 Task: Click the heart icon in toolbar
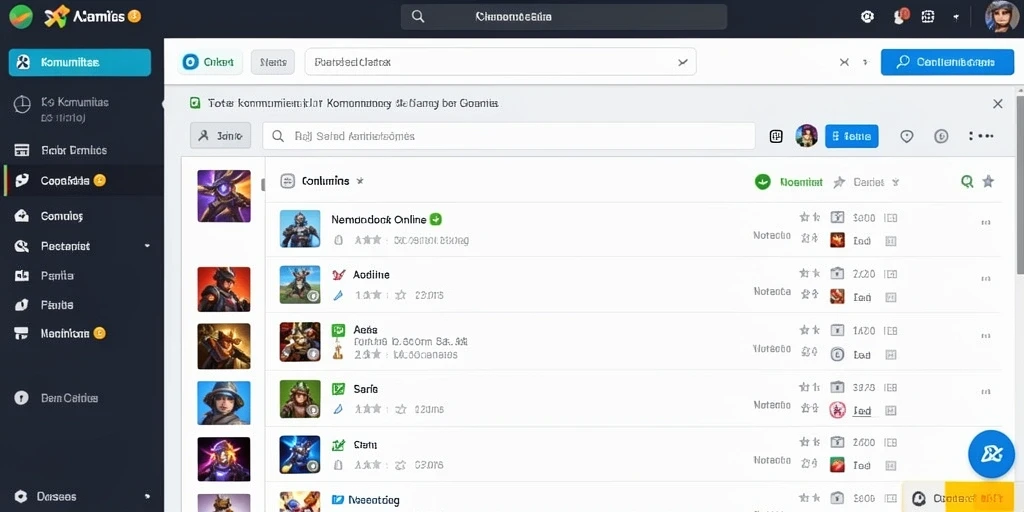(x=906, y=136)
